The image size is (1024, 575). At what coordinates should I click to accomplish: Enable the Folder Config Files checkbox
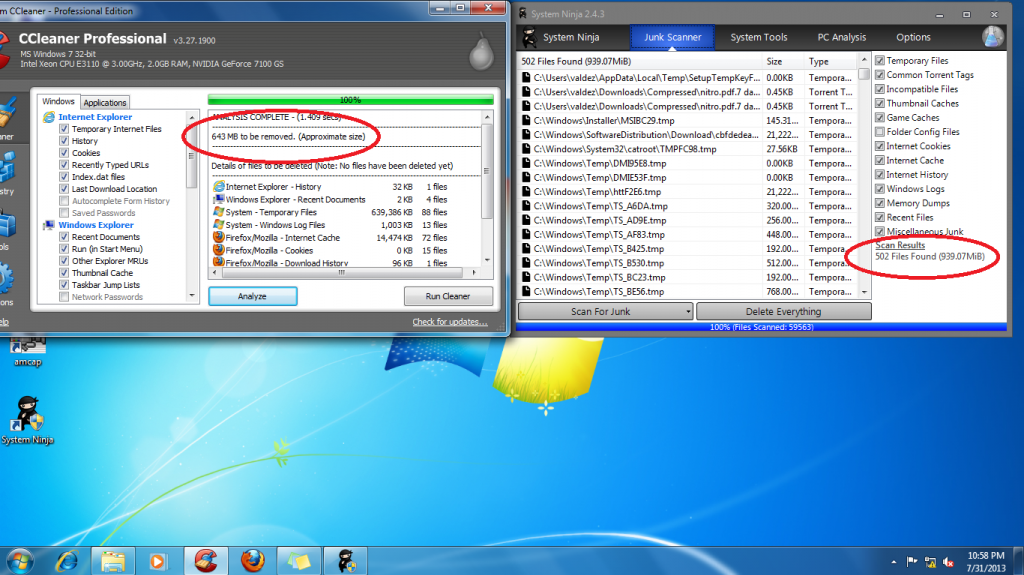tap(880, 132)
